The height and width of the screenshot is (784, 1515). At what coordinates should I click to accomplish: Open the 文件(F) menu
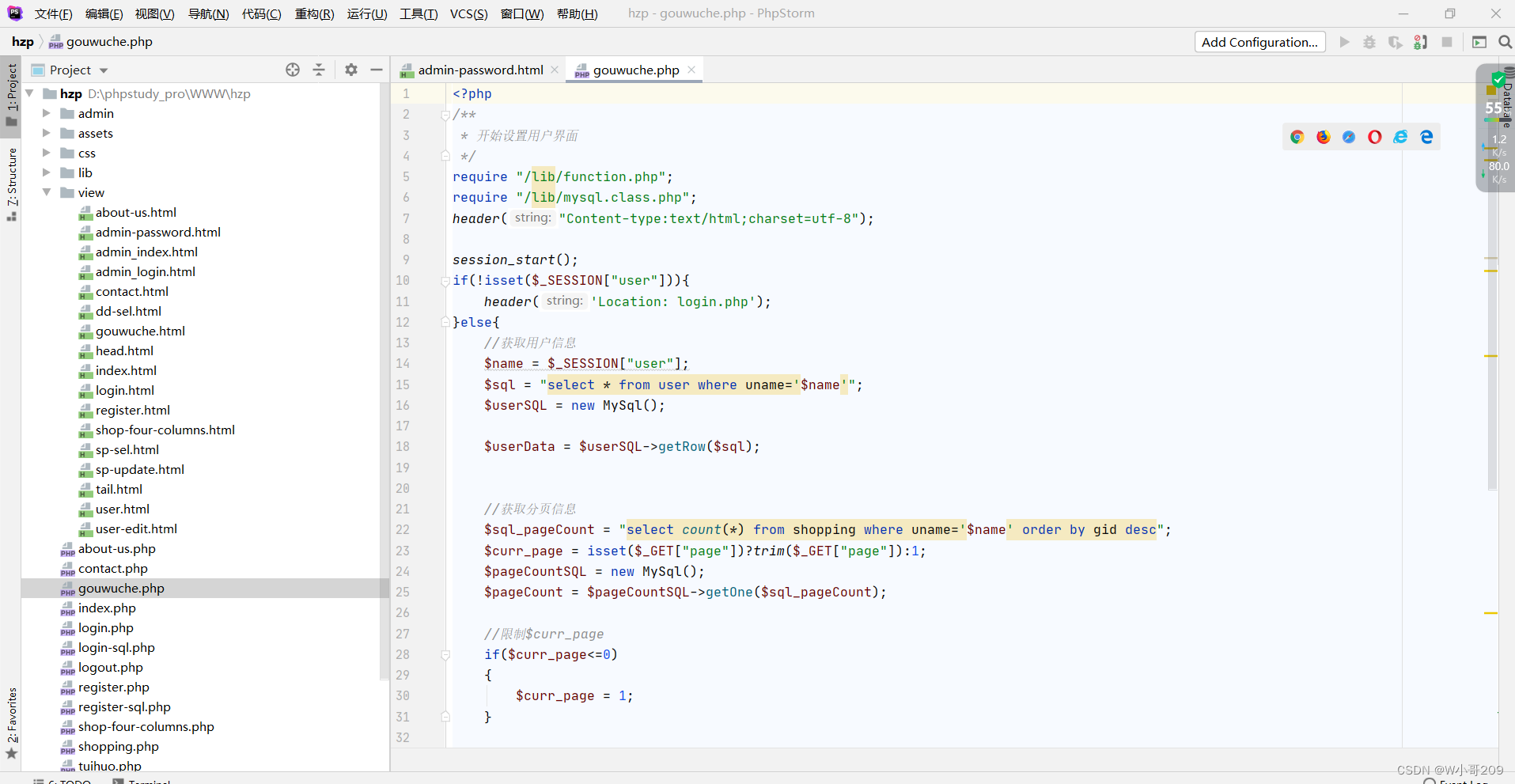[x=53, y=13]
